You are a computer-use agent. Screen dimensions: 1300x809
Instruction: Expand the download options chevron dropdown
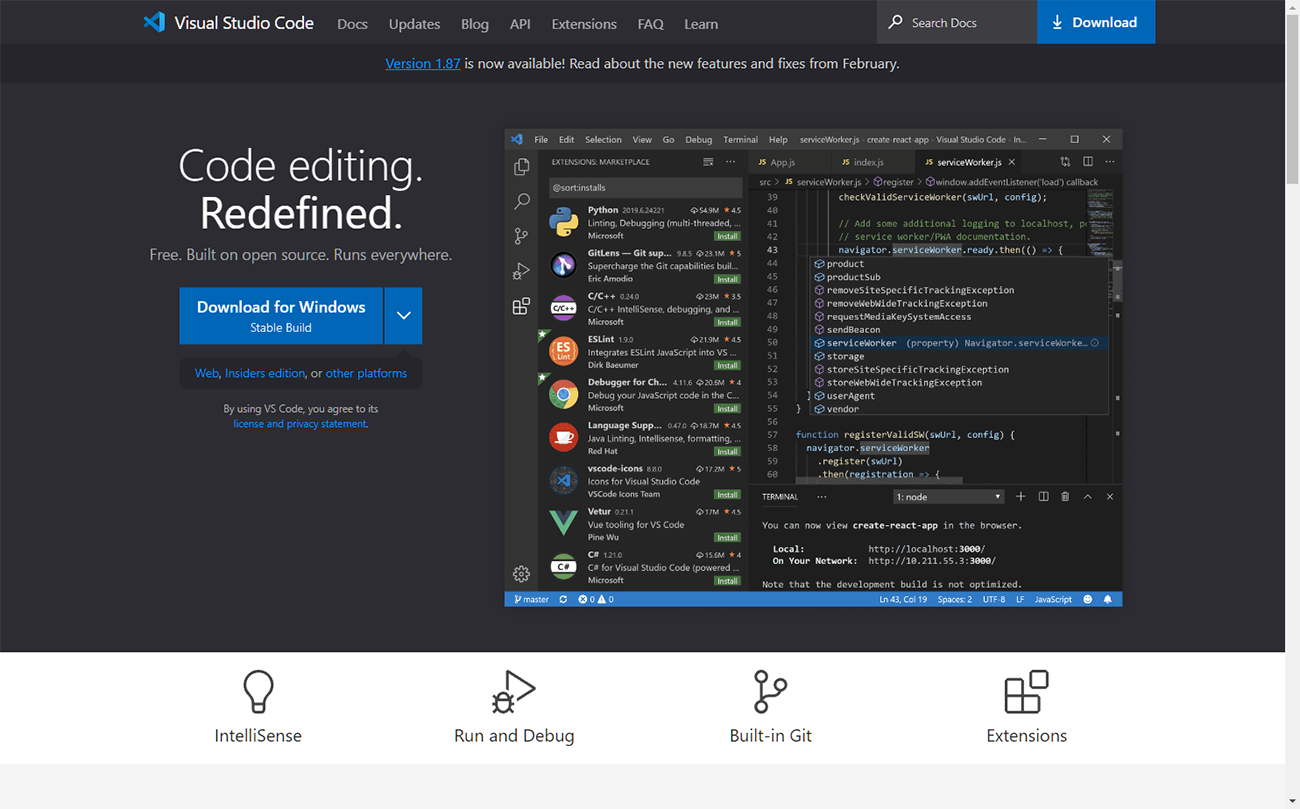(x=403, y=315)
